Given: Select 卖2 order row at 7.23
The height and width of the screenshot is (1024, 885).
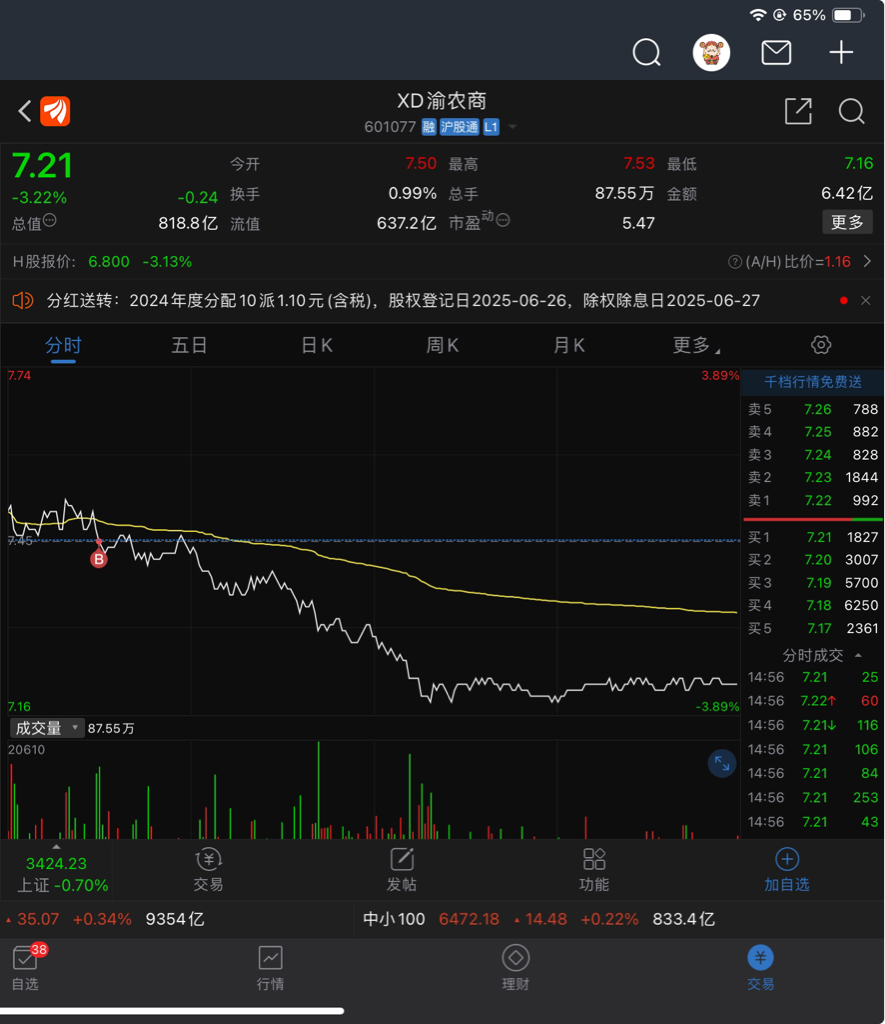Looking at the screenshot, I should 813,477.
